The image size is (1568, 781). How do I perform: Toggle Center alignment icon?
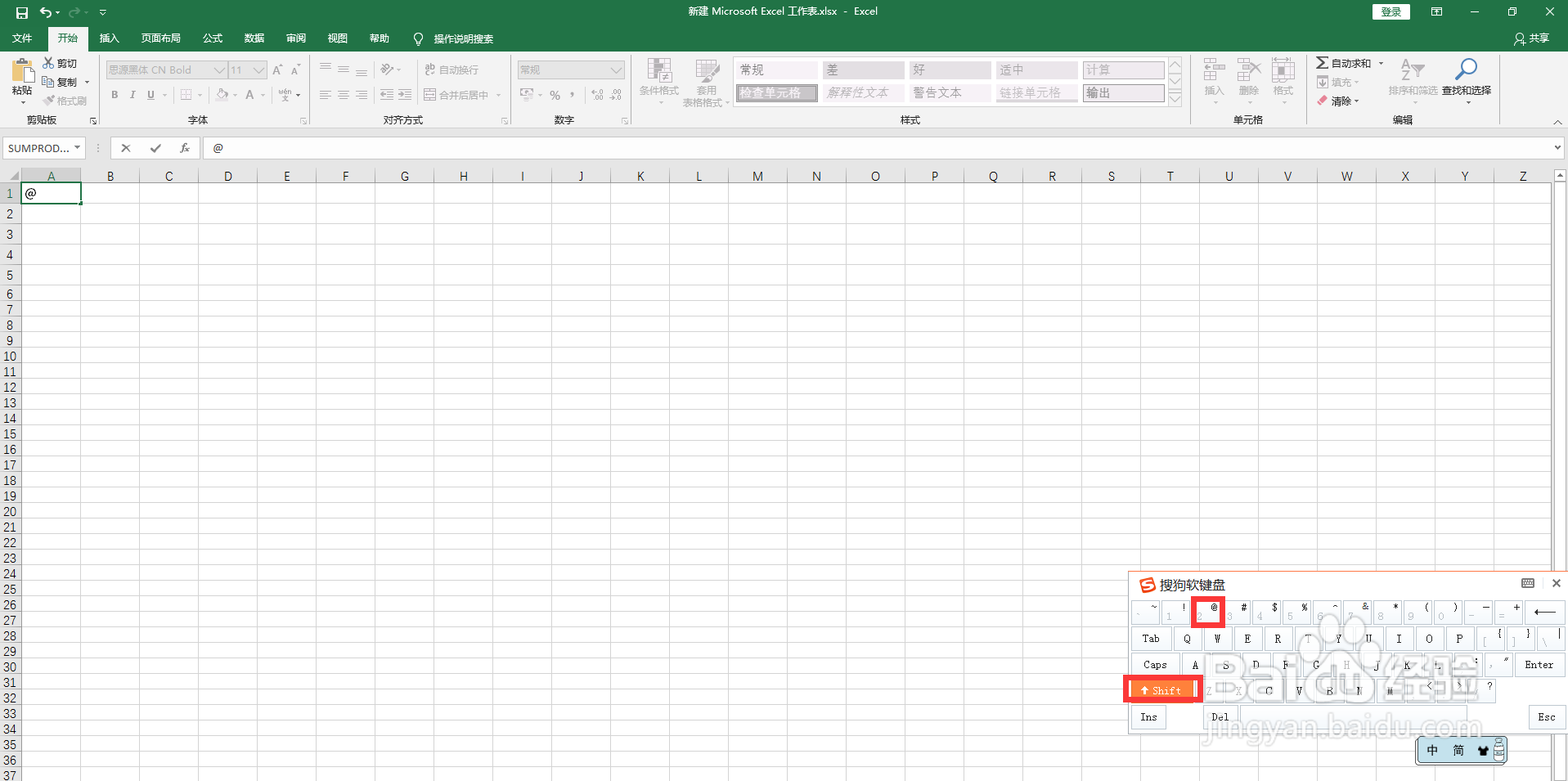click(x=344, y=95)
